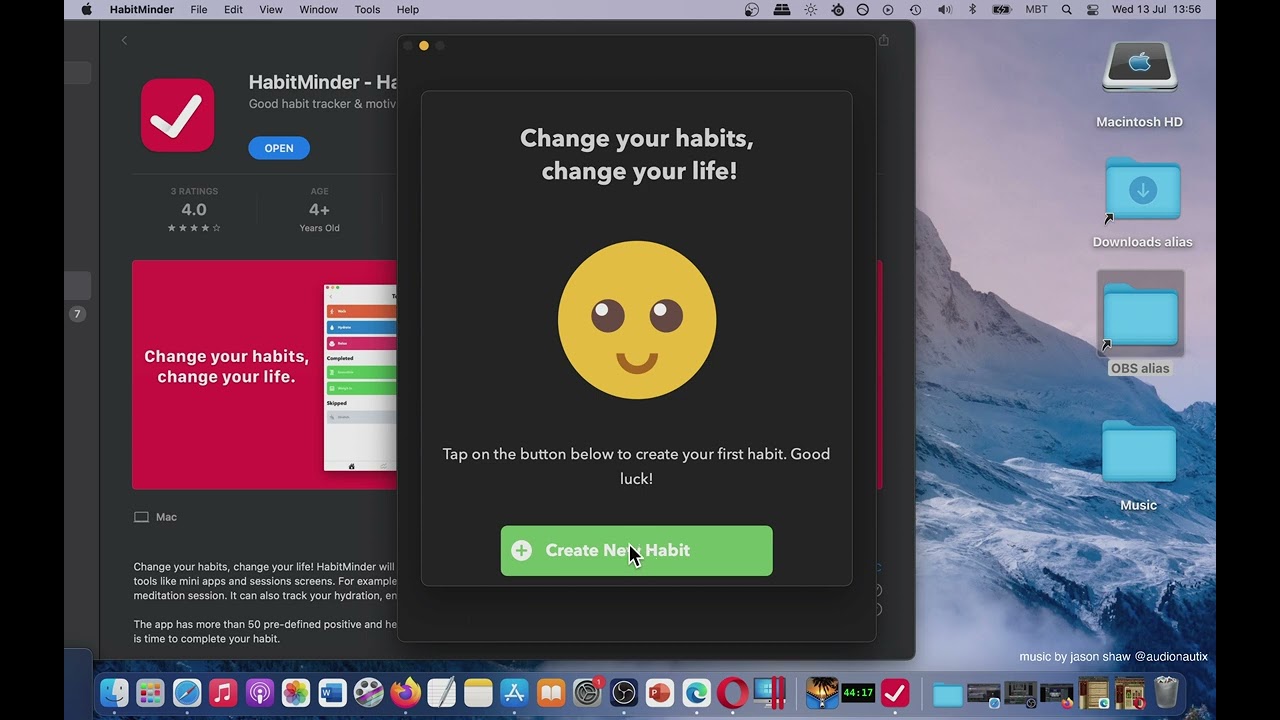Click the Create New Habit button
This screenshot has height=720, width=1280.
point(636,551)
